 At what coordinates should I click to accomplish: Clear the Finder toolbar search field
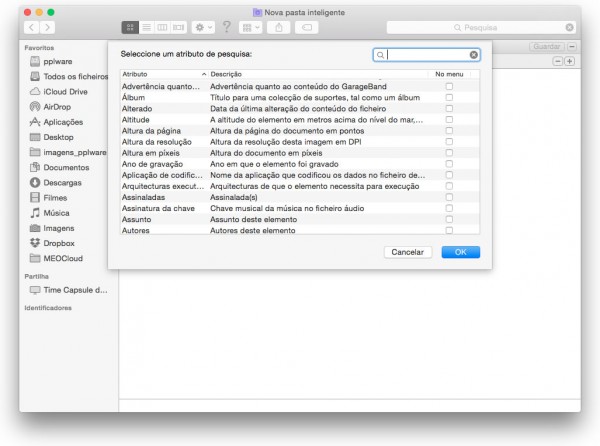click(569, 28)
